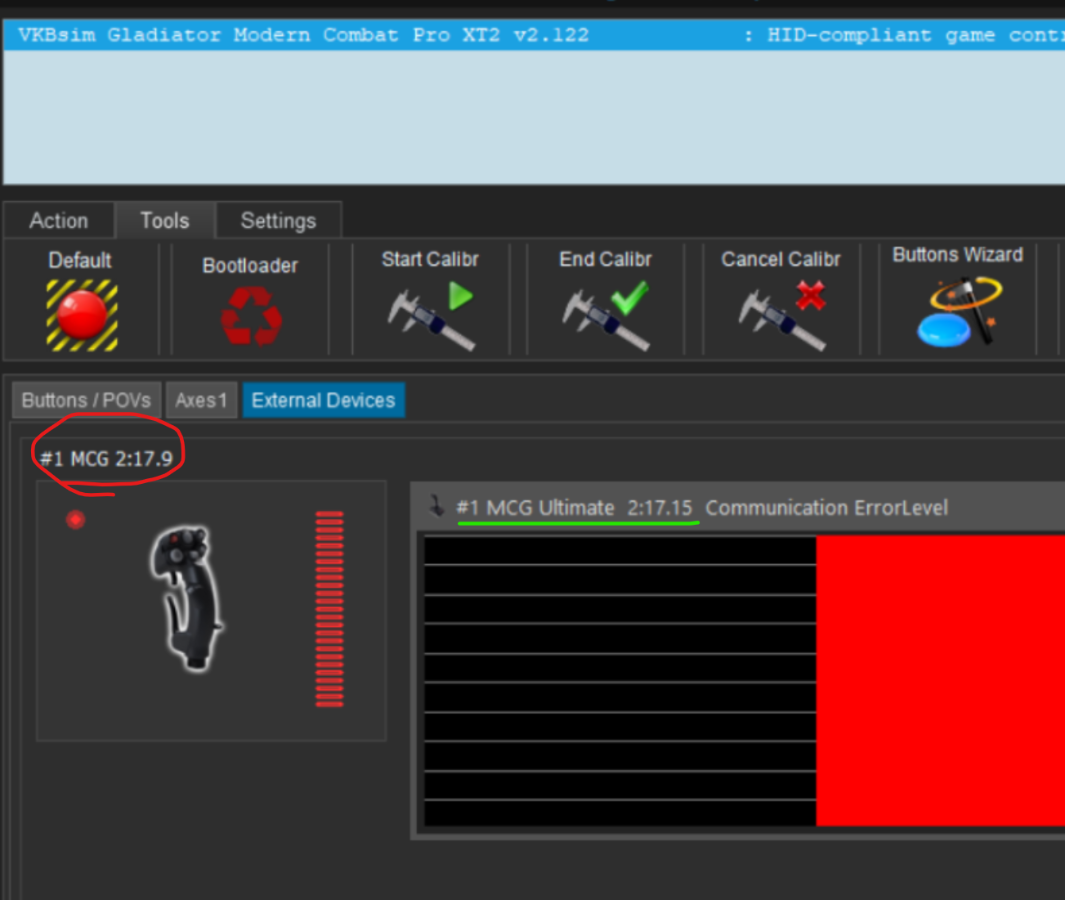Select the Tools tab
Screen dimensions: 1065x900
(164, 221)
